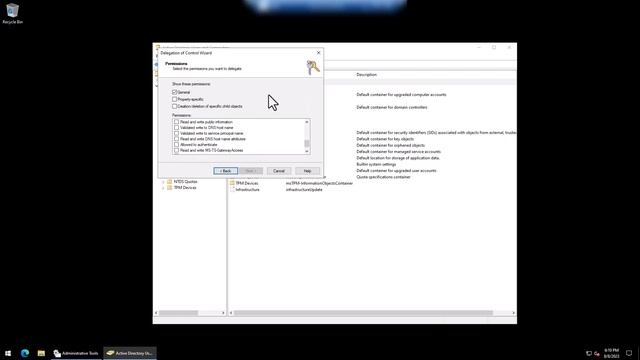
Task: Open the notification center icon
Action: point(629,353)
